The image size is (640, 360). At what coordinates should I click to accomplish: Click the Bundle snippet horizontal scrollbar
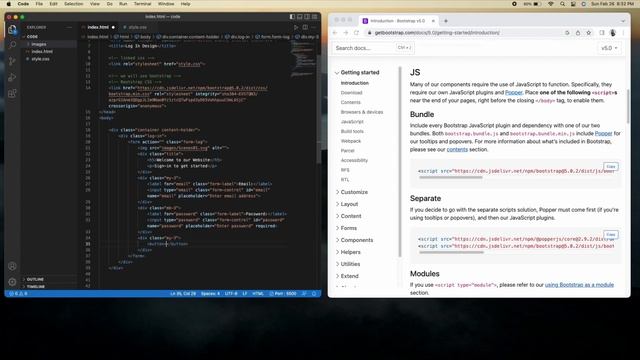click(x=451, y=178)
